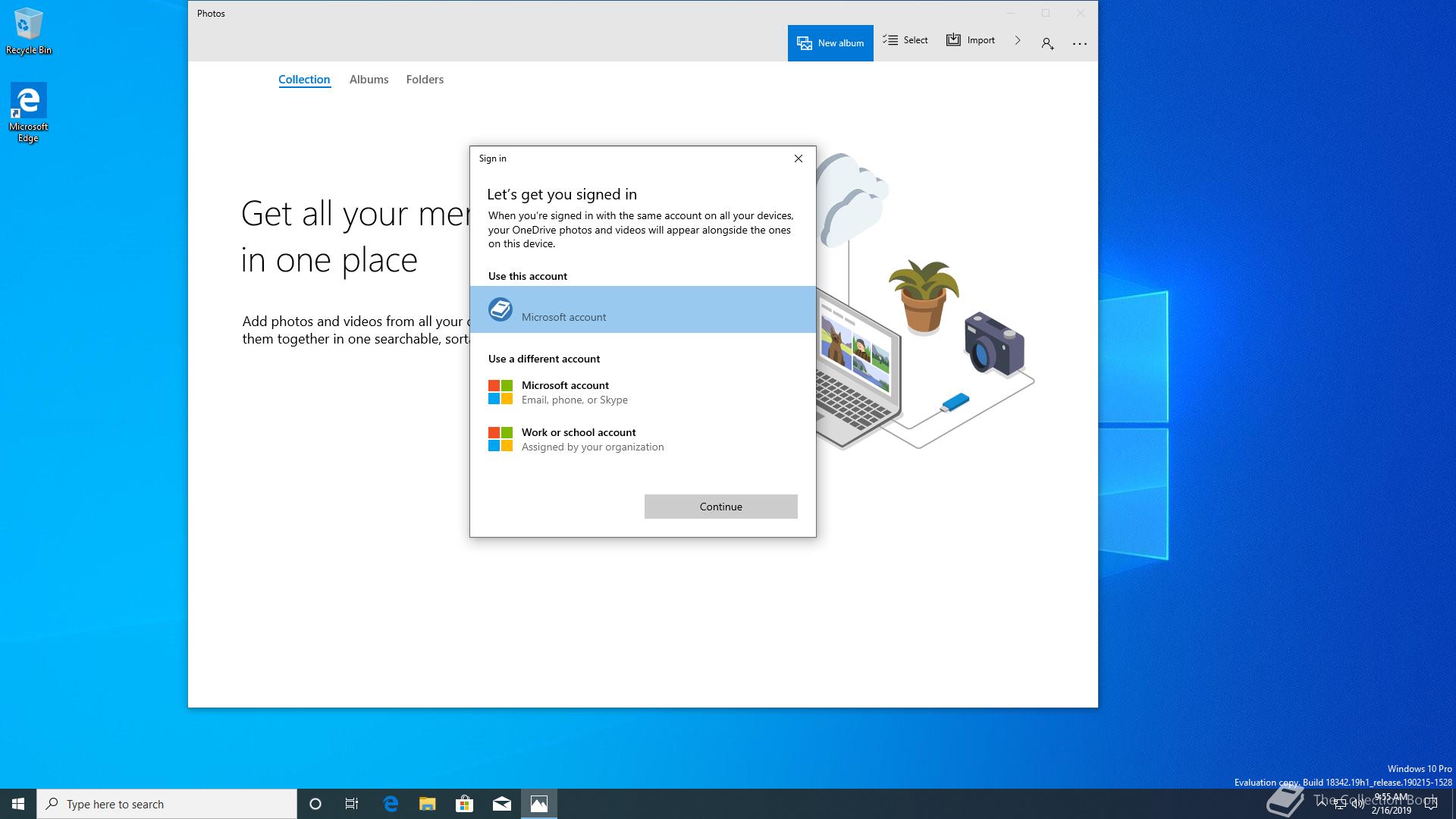Image resolution: width=1456 pixels, height=819 pixels.
Task: Create a New album in Photos
Action: point(830,43)
